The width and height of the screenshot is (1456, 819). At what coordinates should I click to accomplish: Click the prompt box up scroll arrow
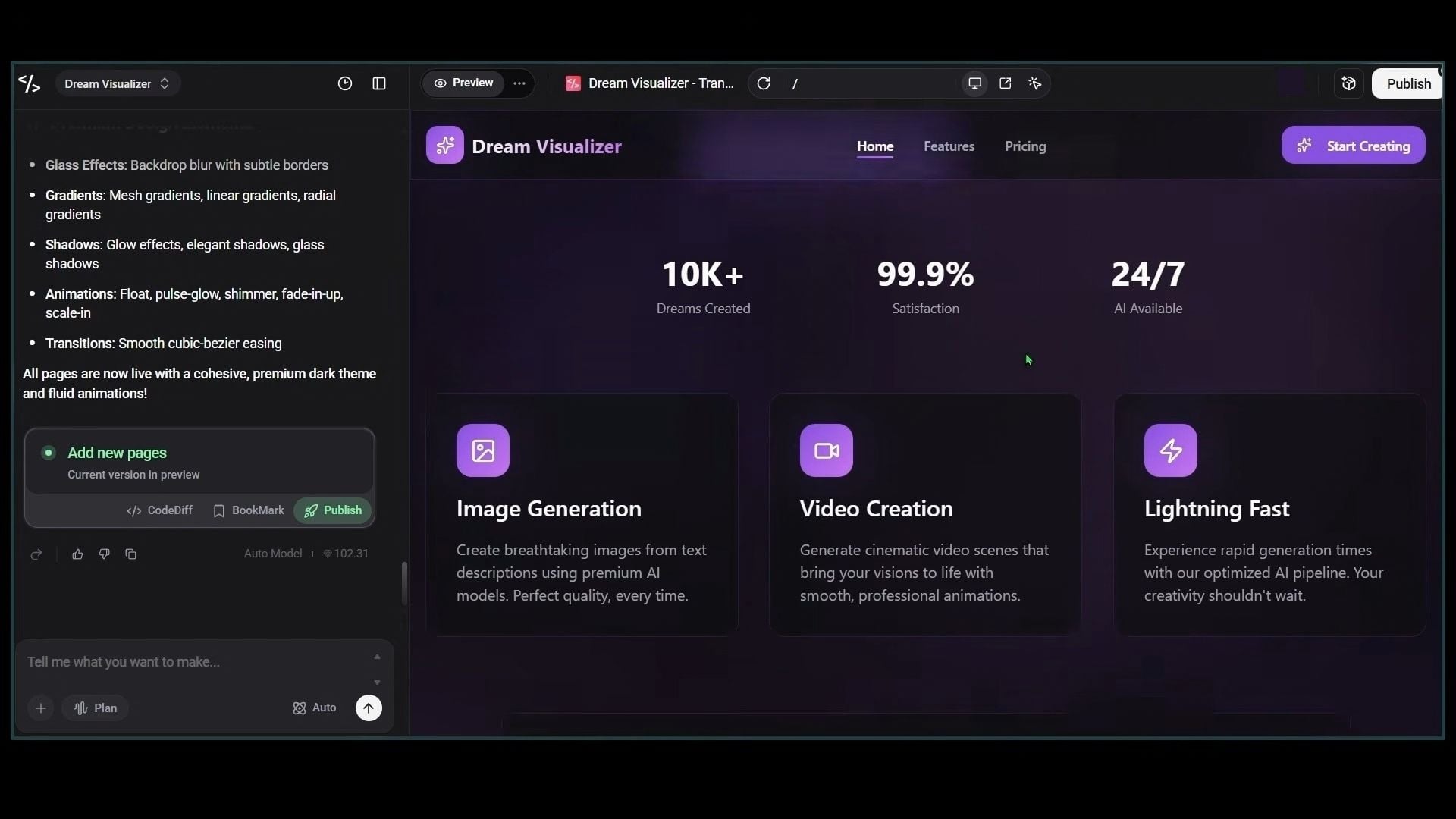click(377, 657)
